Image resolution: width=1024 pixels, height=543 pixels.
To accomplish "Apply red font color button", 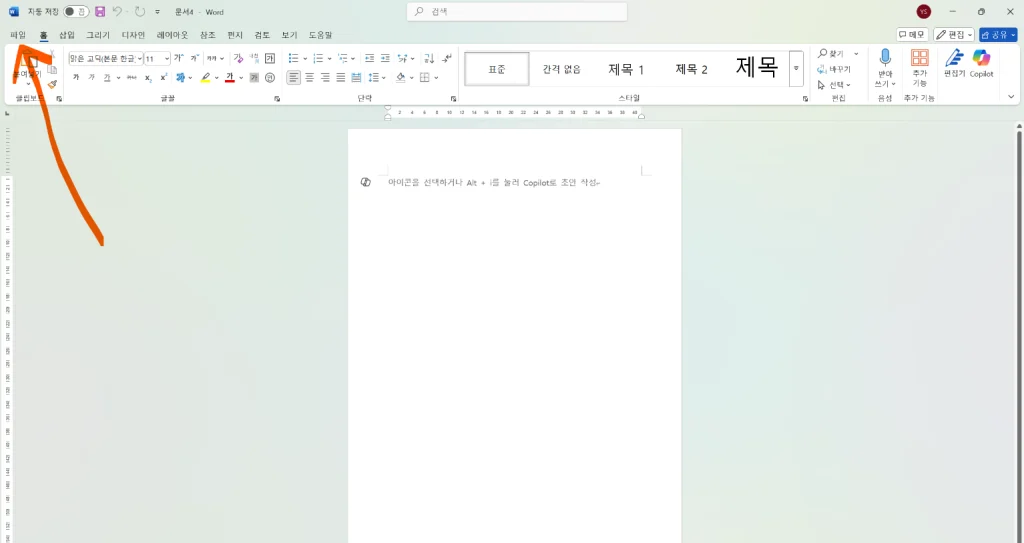I will point(230,78).
